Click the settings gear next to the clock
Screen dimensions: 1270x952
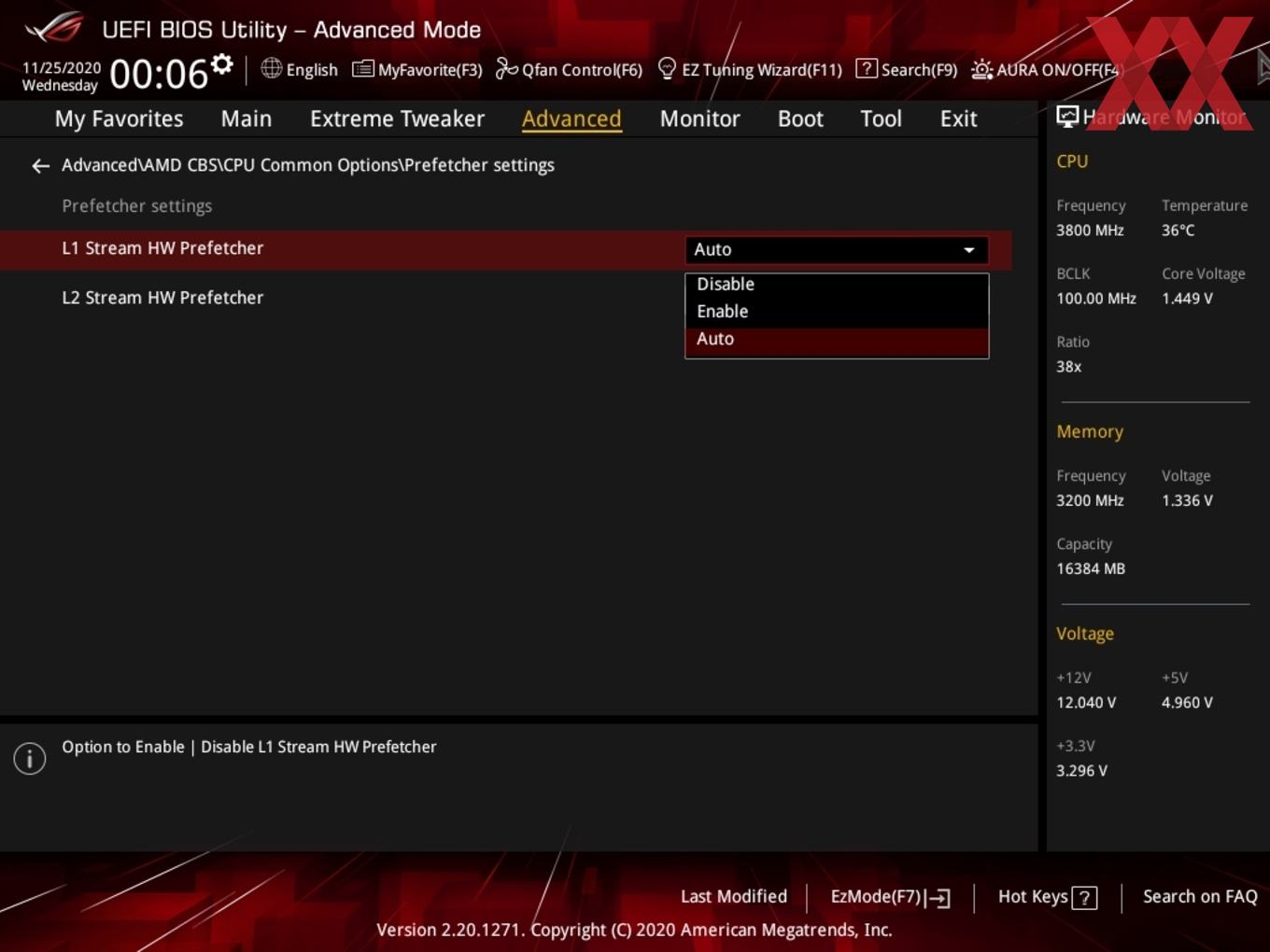[221, 64]
